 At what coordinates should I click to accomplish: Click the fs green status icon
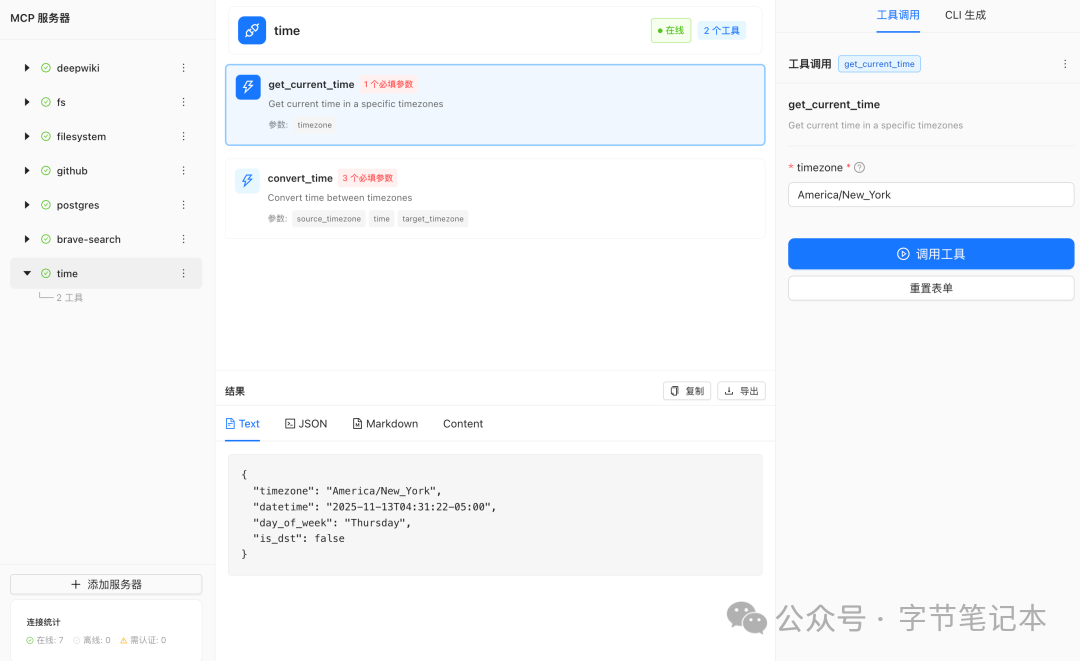(x=45, y=102)
